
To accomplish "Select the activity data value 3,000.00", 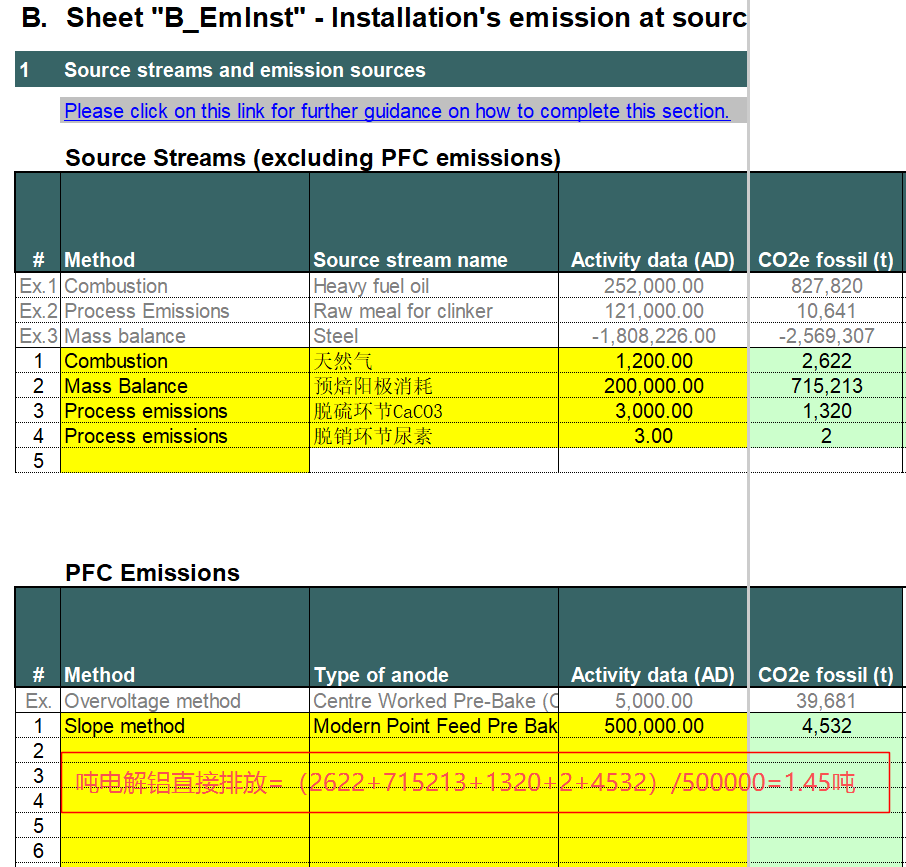I will pos(653,411).
